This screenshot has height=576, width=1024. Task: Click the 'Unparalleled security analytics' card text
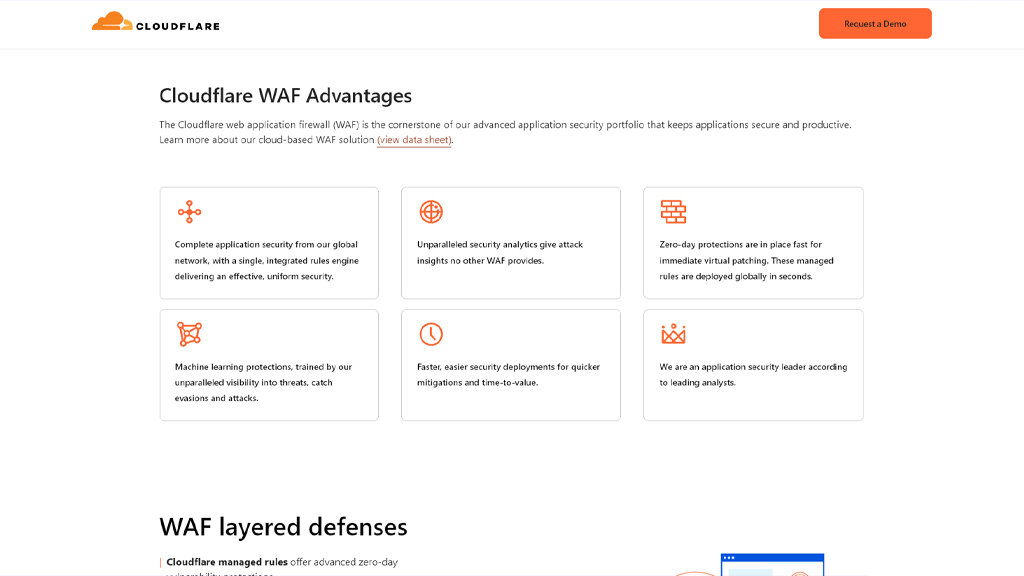[x=500, y=252]
